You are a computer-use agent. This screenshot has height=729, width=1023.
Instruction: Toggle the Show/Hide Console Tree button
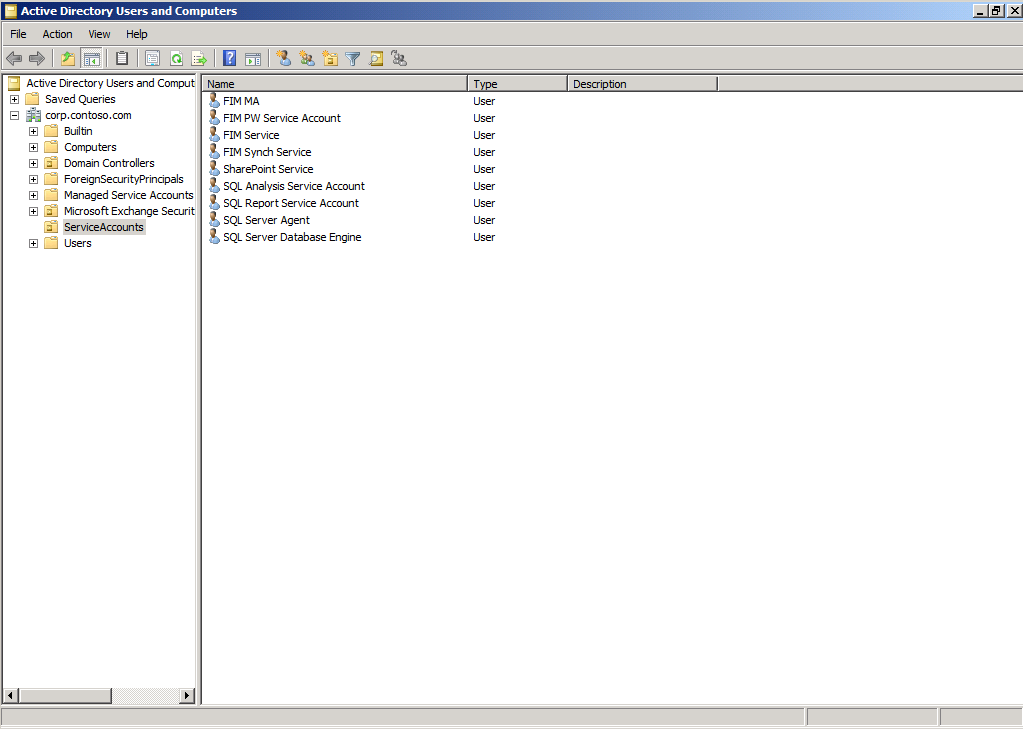[x=91, y=59]
